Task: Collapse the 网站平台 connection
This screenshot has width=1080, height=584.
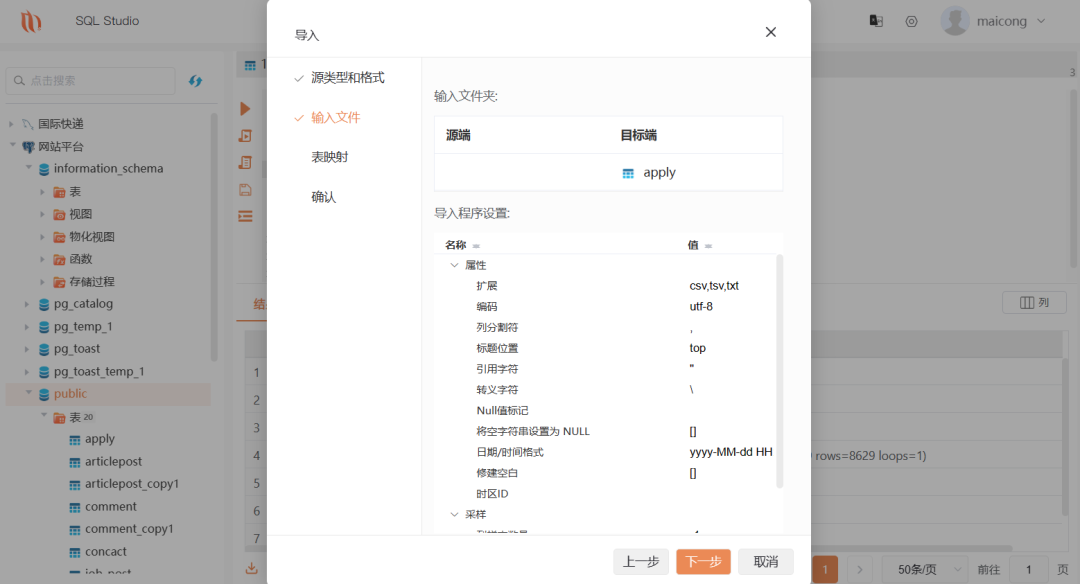Action: 12,145
